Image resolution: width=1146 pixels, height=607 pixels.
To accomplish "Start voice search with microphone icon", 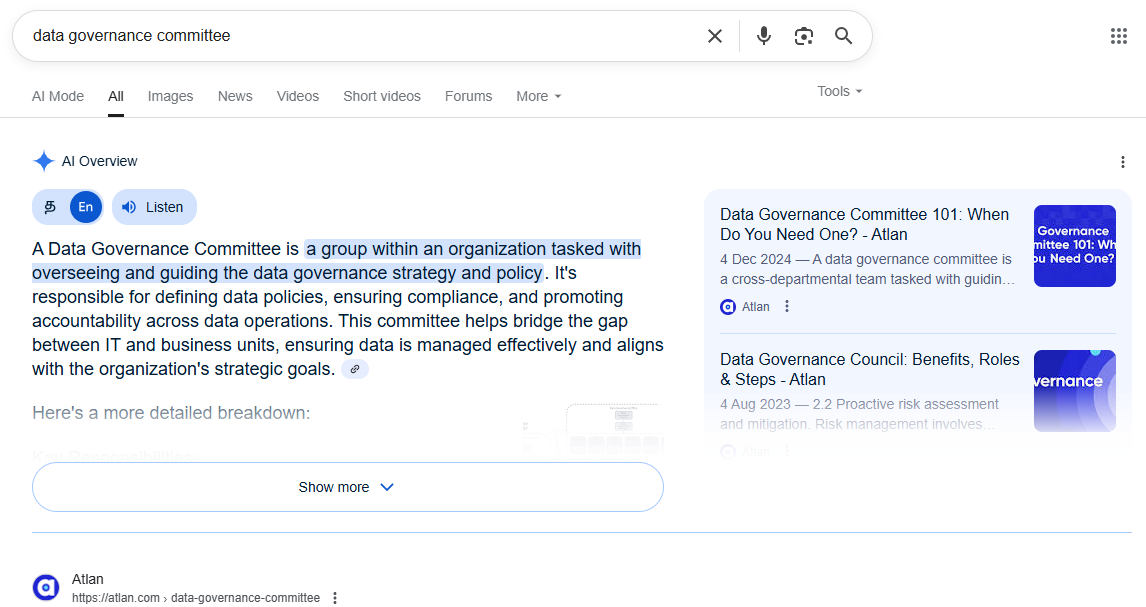I will point(764,36).
